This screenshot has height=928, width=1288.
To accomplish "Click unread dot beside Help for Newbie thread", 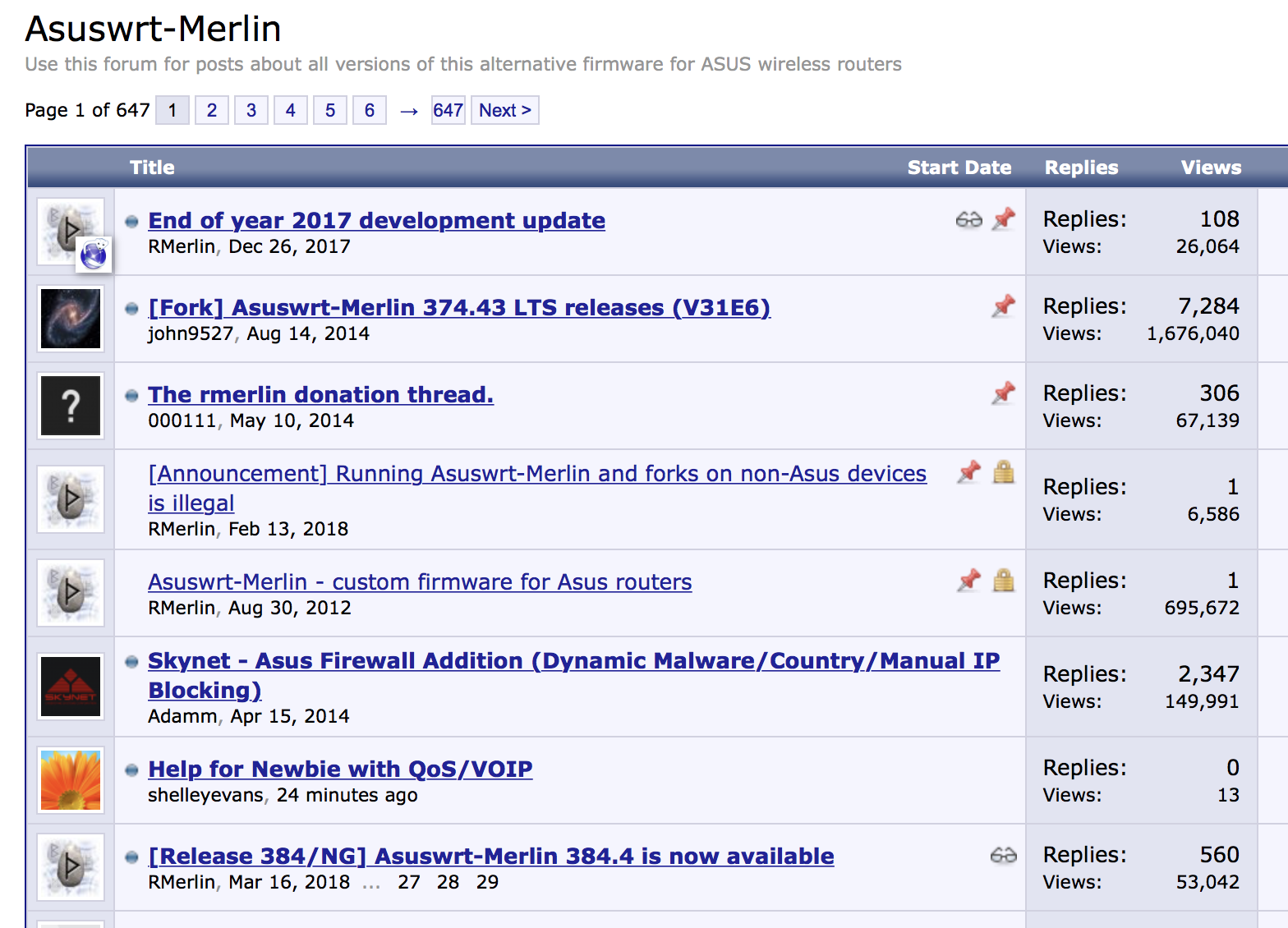I will point(131,770).
